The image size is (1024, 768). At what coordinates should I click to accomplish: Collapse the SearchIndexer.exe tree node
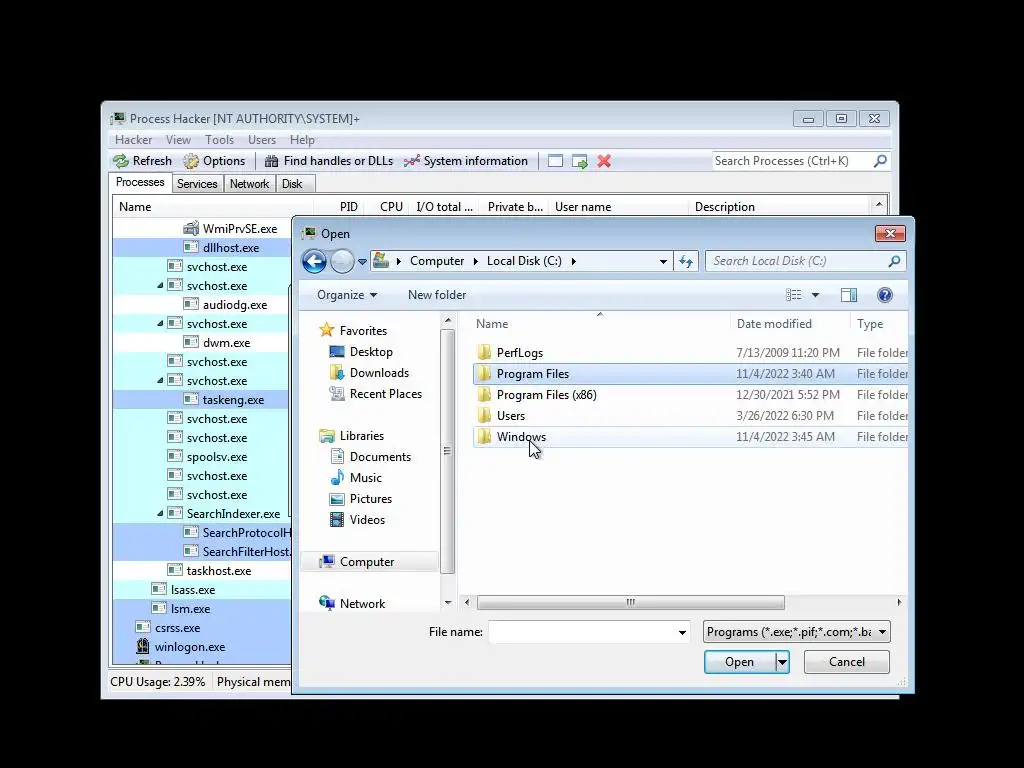pyautogui.click(x=160, y=514)
